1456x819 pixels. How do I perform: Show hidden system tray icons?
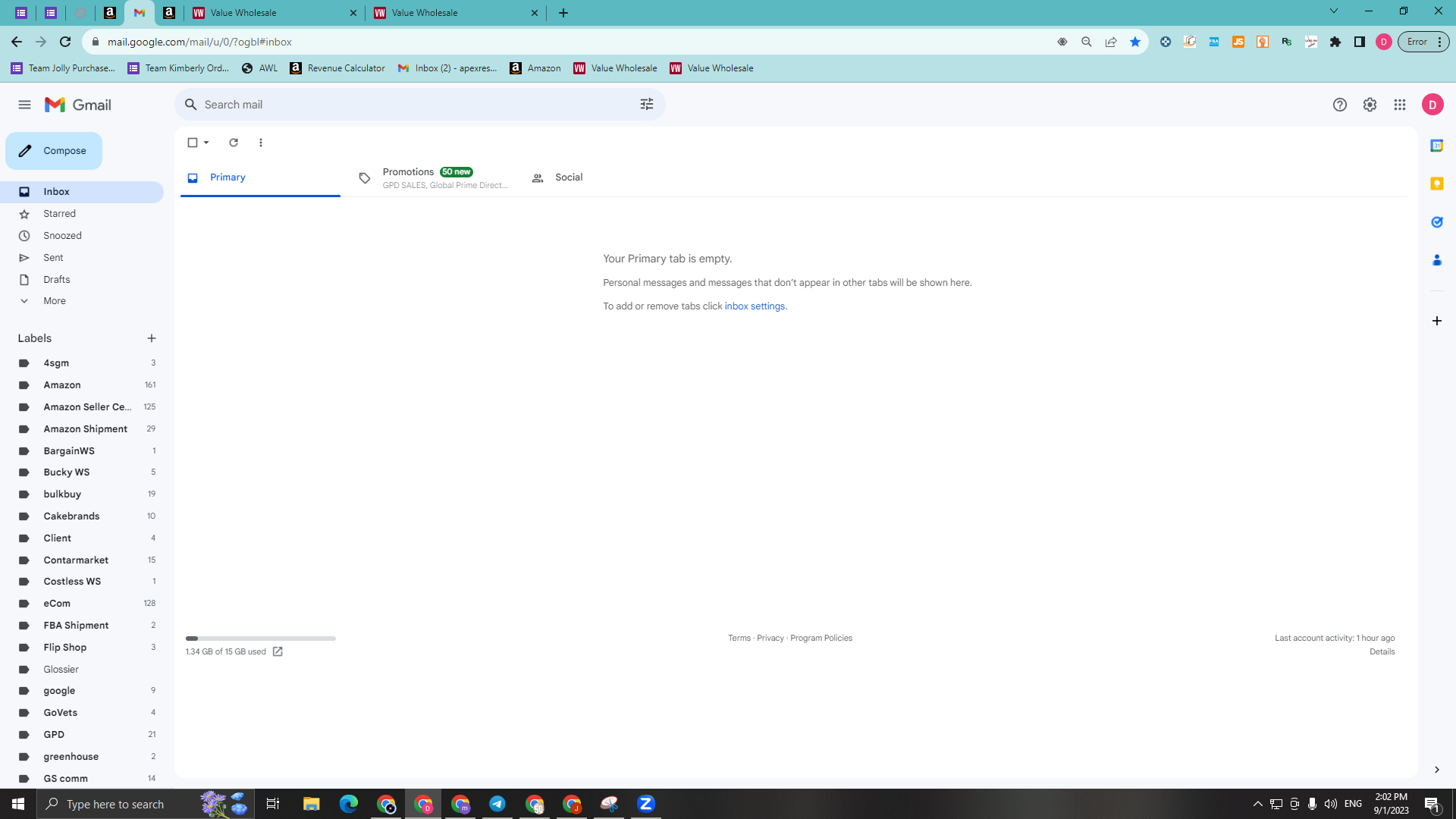pyautogui.click(x=1257, y=804)
